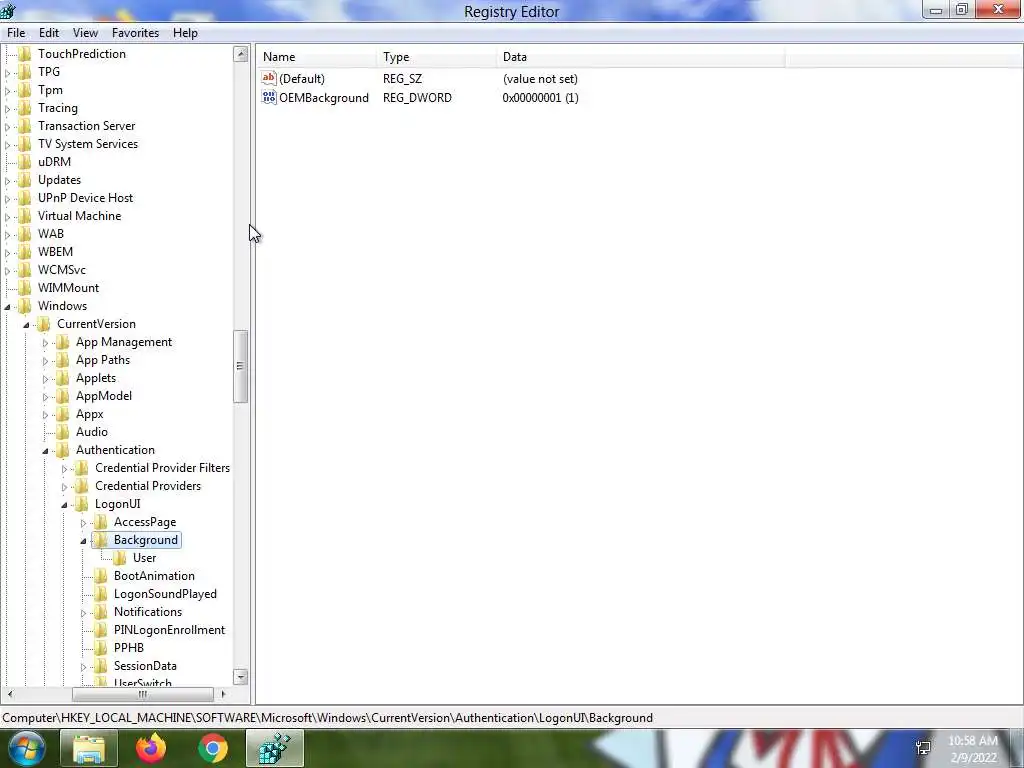This screenshot has height=768, width=1024.
Task: Click Registry Editor taskbar icon
Action: coord(275,748)
